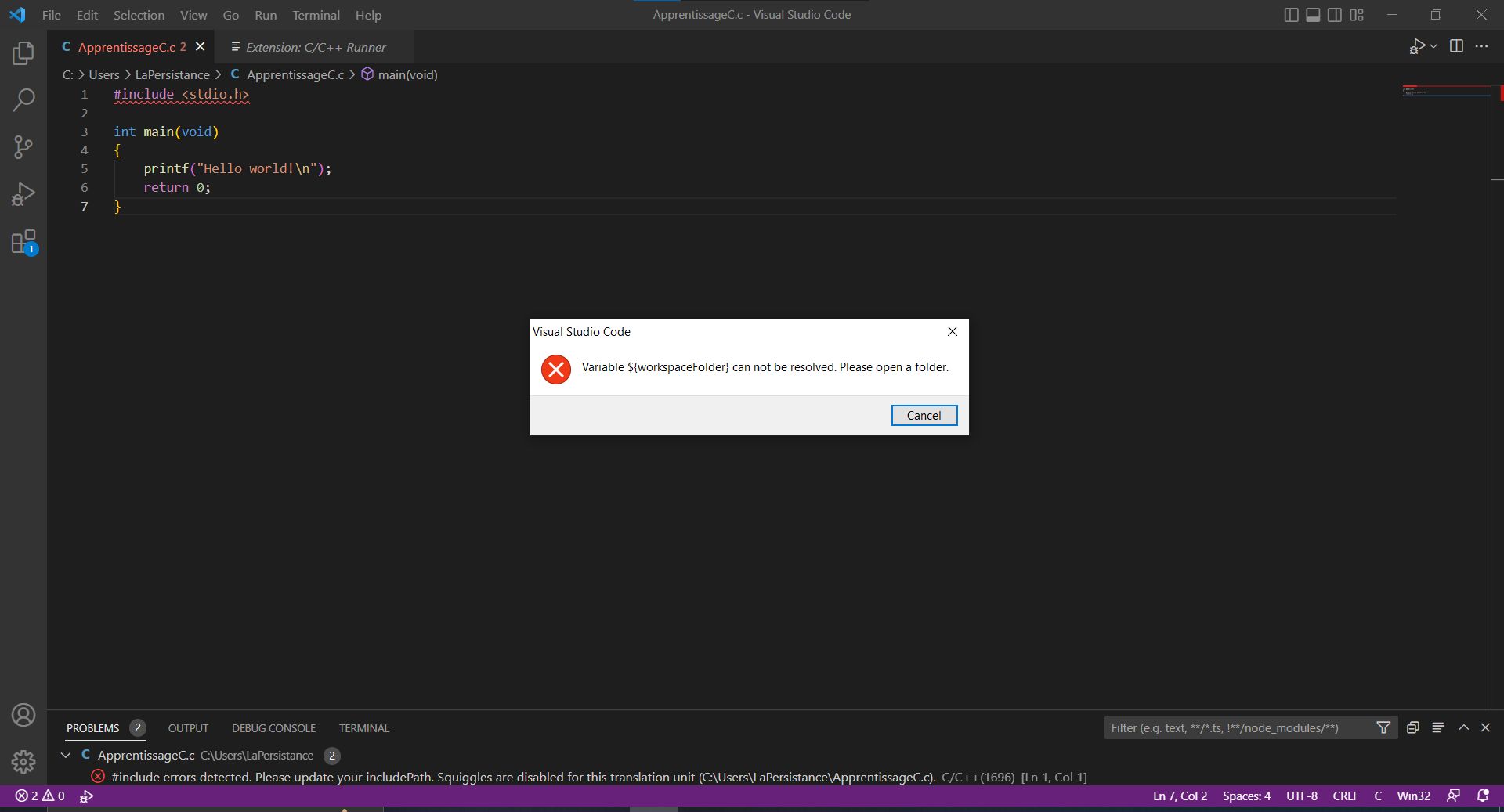Toggle Primary Side Bar layout icon
This screenshot has width=1504, height=812.
pos(1292,15)
